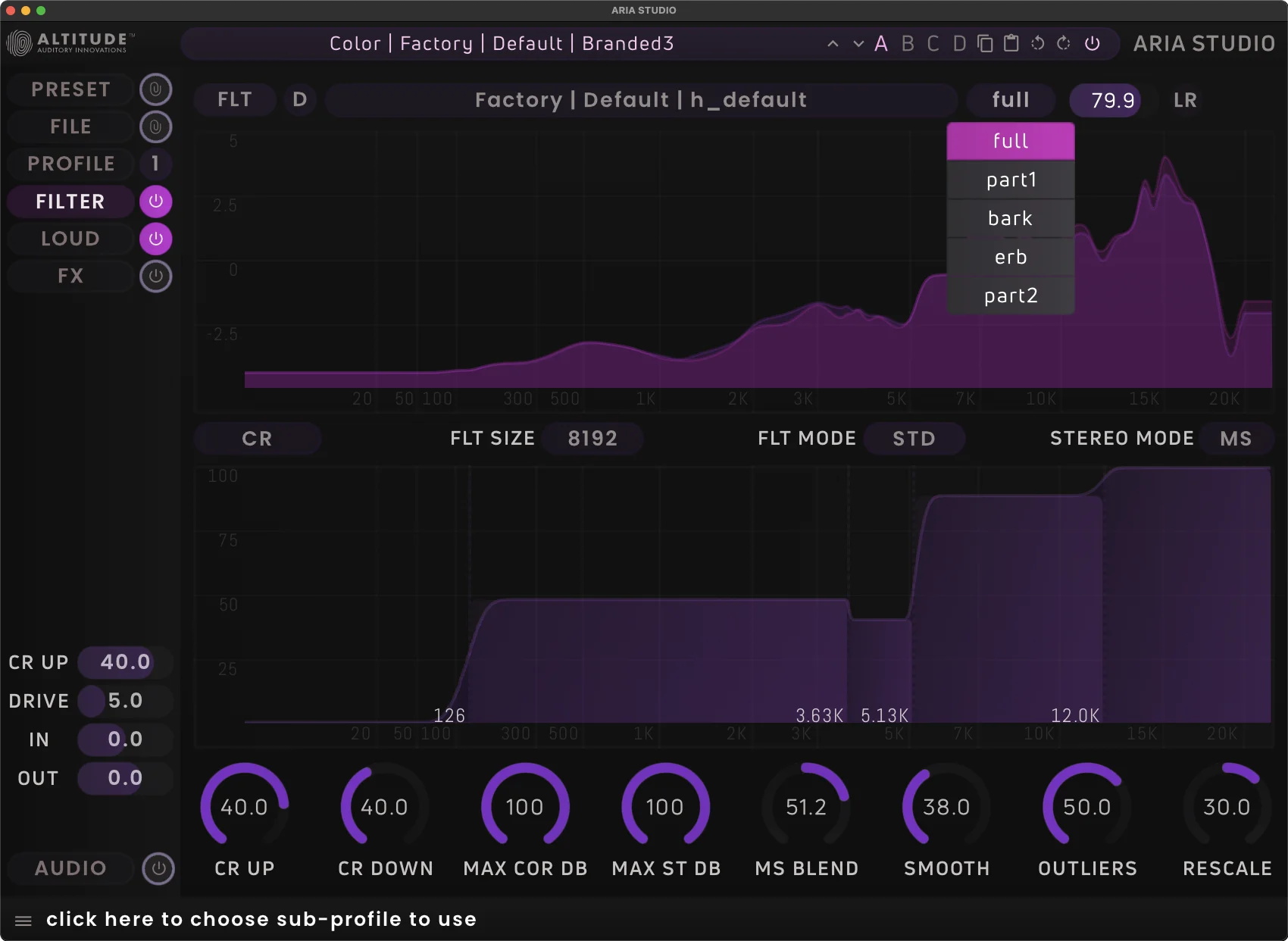This screenshot has width=1288, height=941.
Task: Redo the last change
Action: (x=1062, y=43)
